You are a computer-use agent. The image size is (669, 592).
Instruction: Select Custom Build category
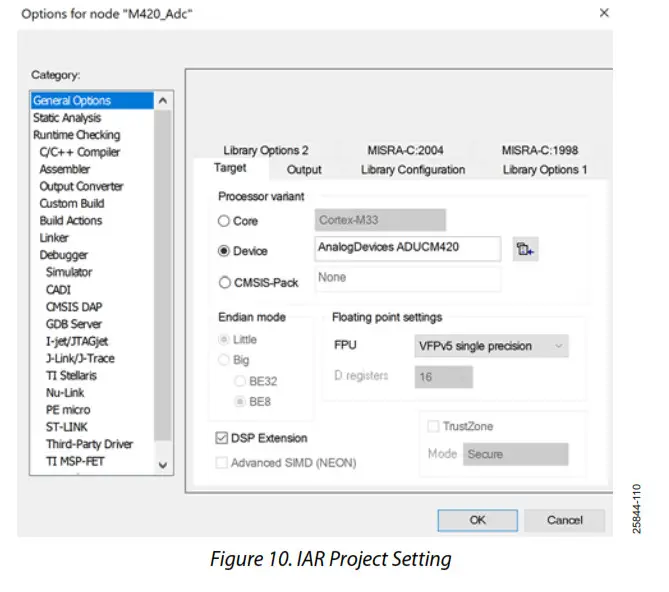tap(92, 203)
